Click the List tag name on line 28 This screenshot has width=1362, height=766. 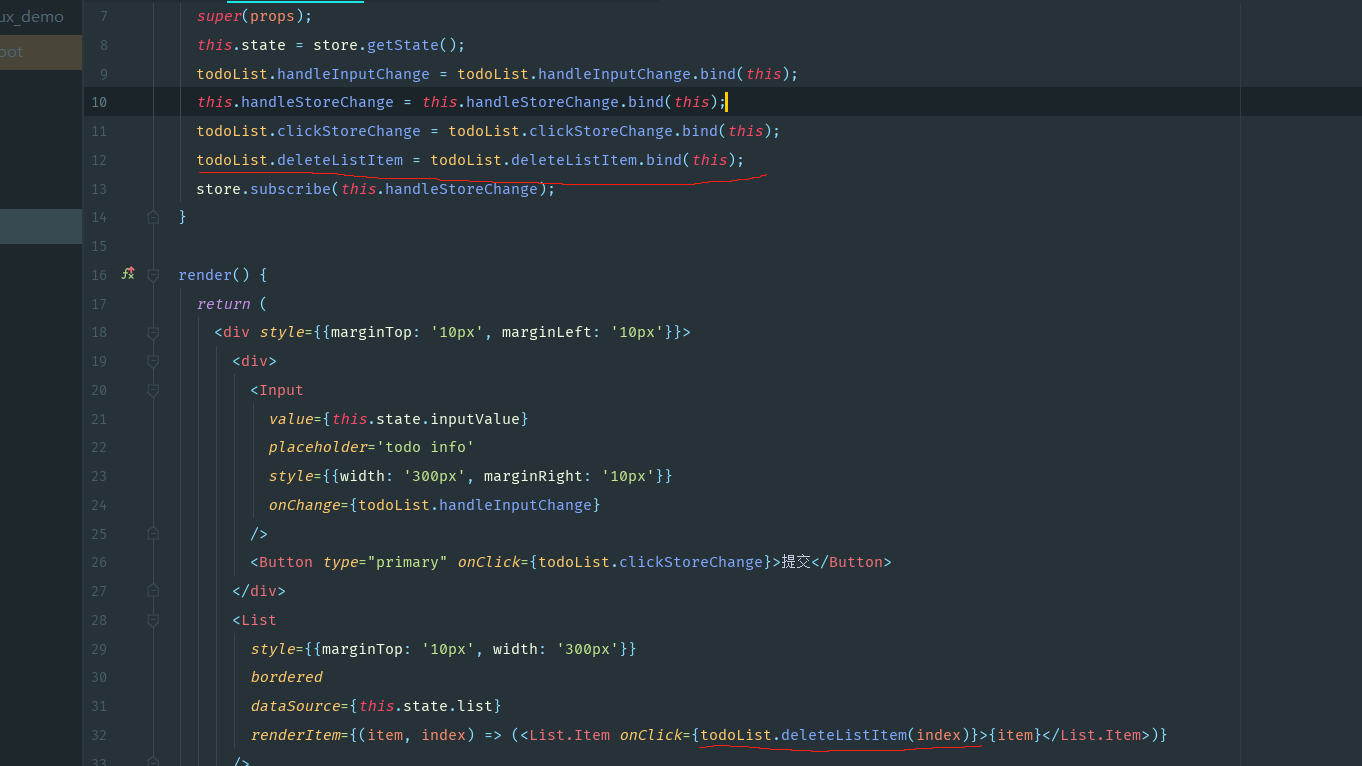point(259,620)
